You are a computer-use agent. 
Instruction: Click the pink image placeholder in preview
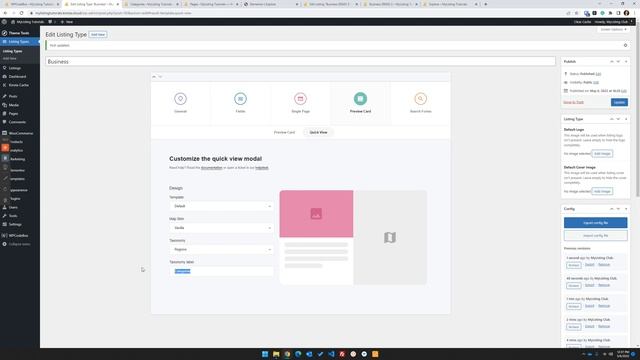tap(316, 213)
